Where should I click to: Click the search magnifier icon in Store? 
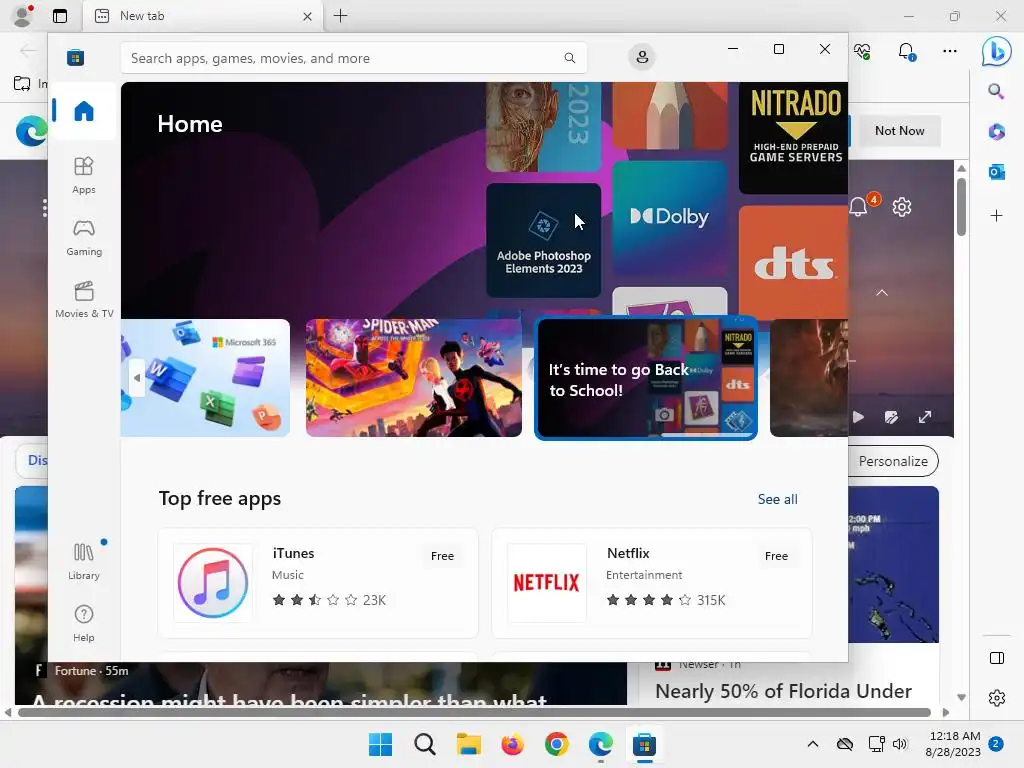point(569,58)
